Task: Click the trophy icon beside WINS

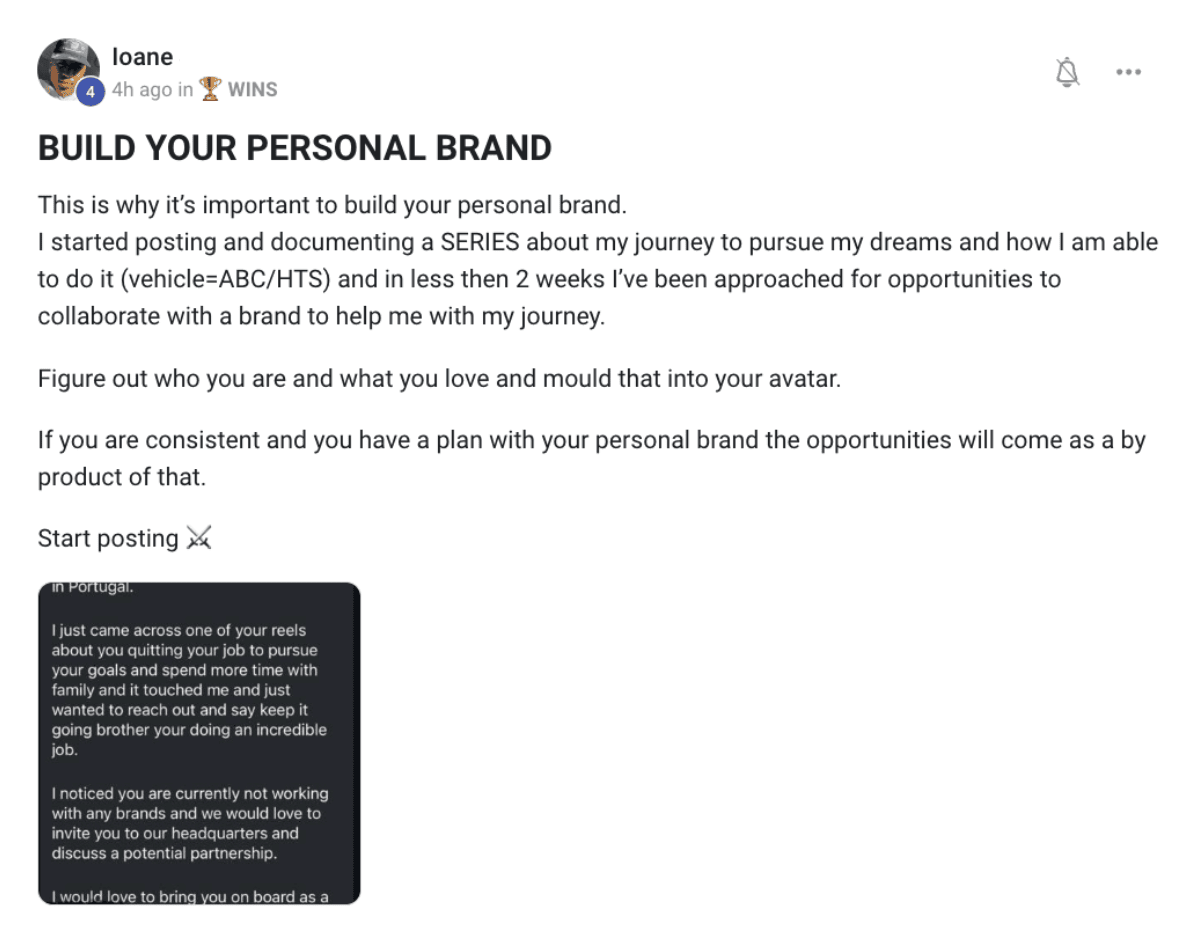Action: [x=210, y=89]
